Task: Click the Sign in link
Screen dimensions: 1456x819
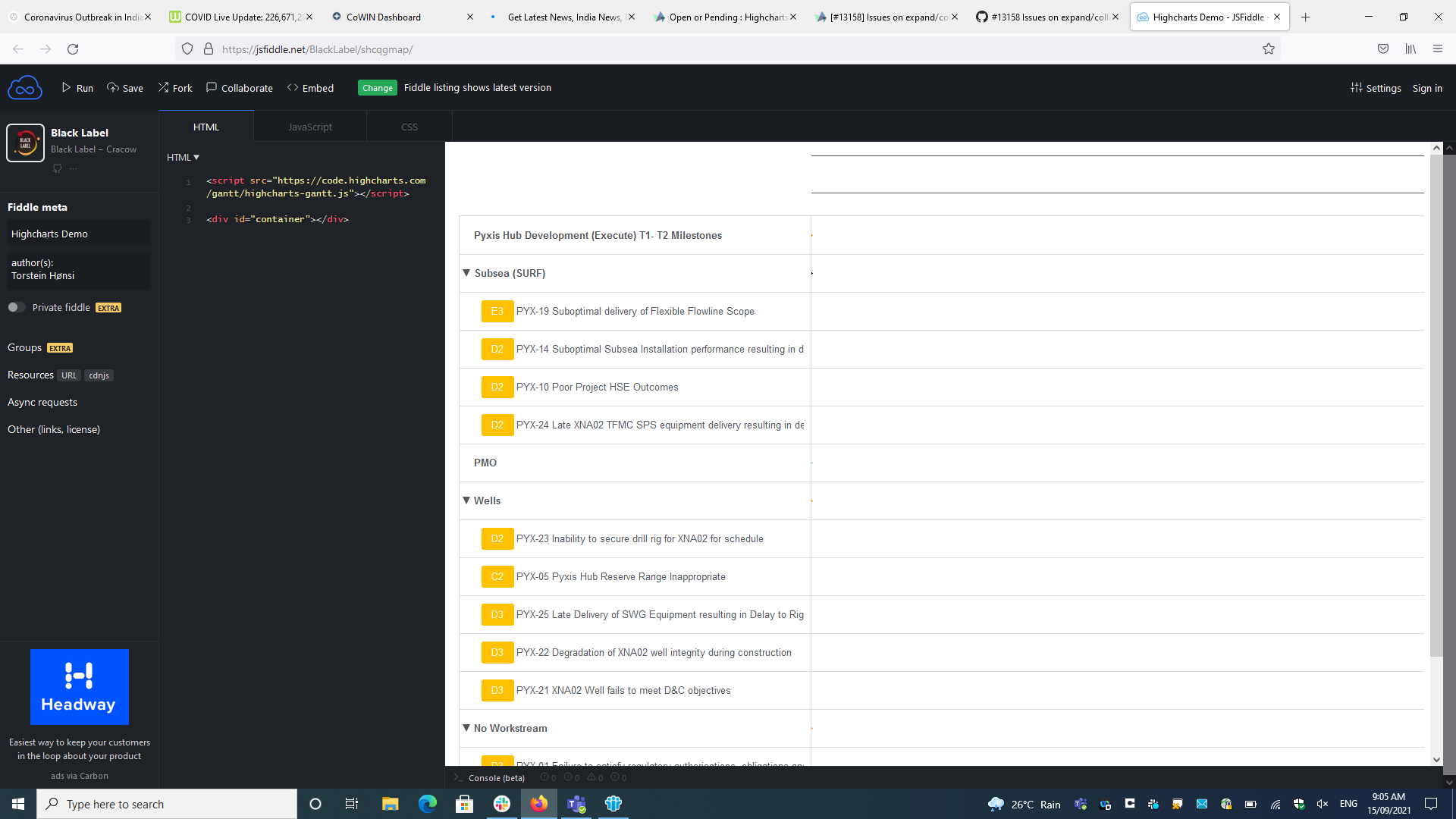Action: pyautogui.click(x=1426, y=88)
